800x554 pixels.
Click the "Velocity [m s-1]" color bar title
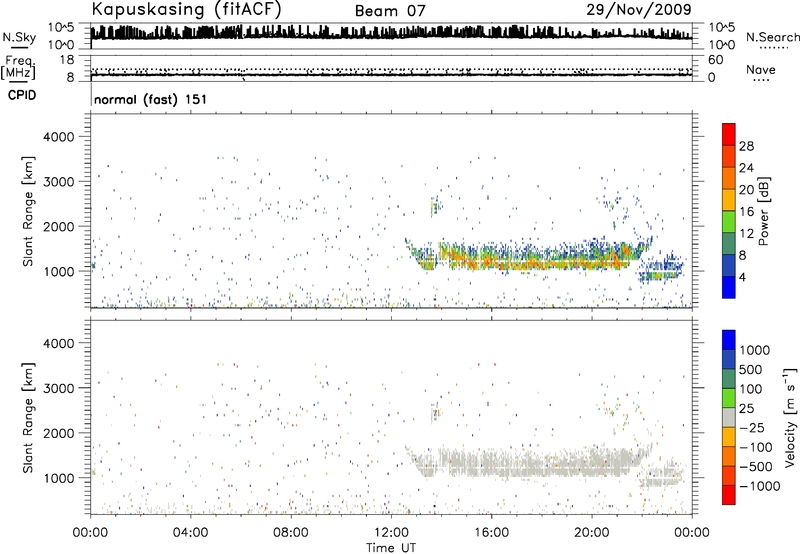[x=790, y=417]
